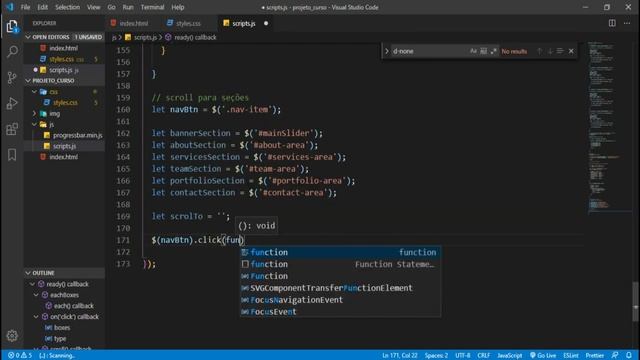The image size is (640, 360).
Task: Change language mode via JavaScript
Action: [x=509, y=356]
